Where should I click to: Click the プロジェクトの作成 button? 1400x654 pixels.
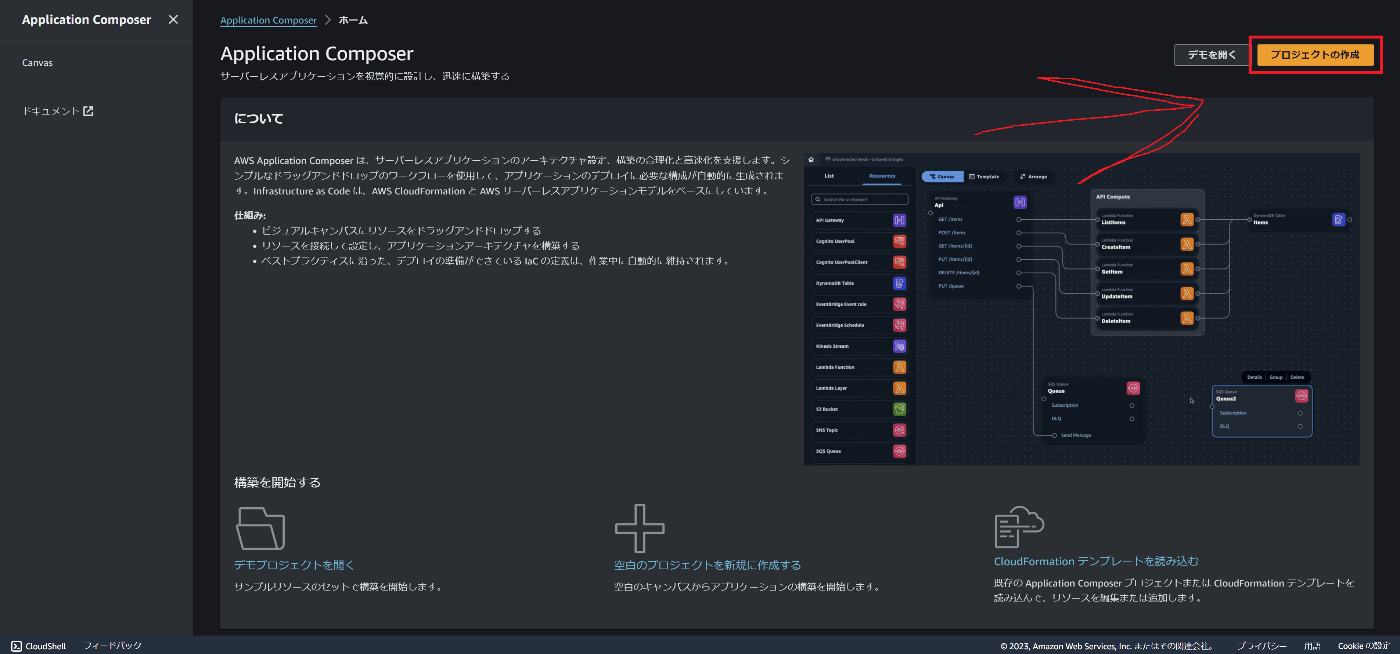coord(1314,55)
